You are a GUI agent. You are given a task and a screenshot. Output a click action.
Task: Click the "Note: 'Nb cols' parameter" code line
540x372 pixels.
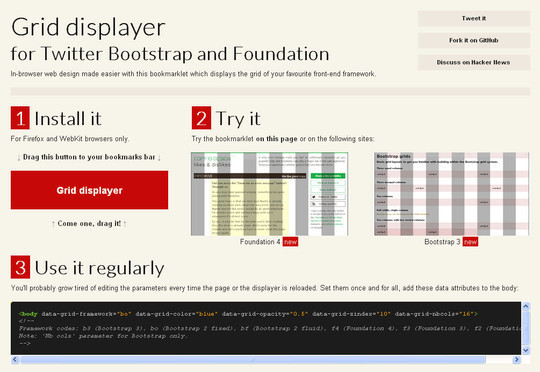(103, 335)
